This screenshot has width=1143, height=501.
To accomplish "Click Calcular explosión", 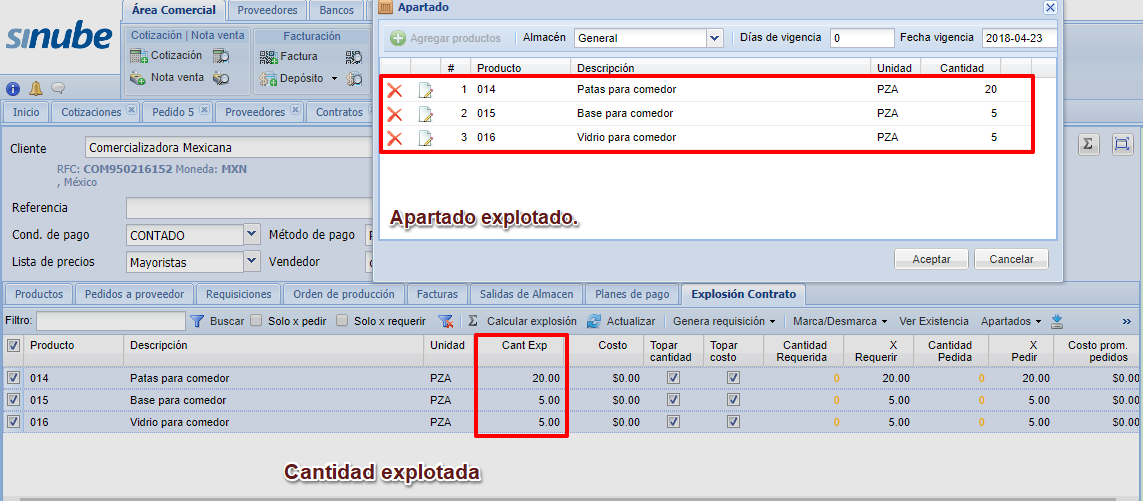I will pyautogui.click(x=522, y=321).
